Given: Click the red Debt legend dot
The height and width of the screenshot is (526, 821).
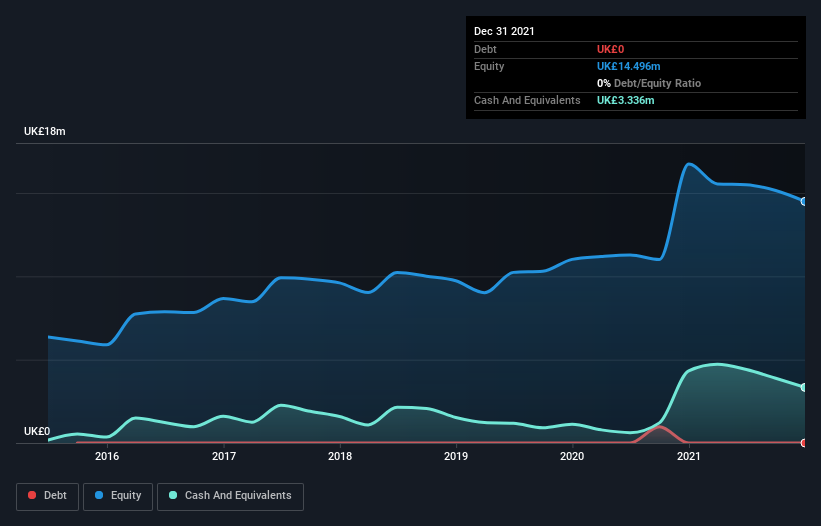Looking at the screenshot, I should [32, 495].
